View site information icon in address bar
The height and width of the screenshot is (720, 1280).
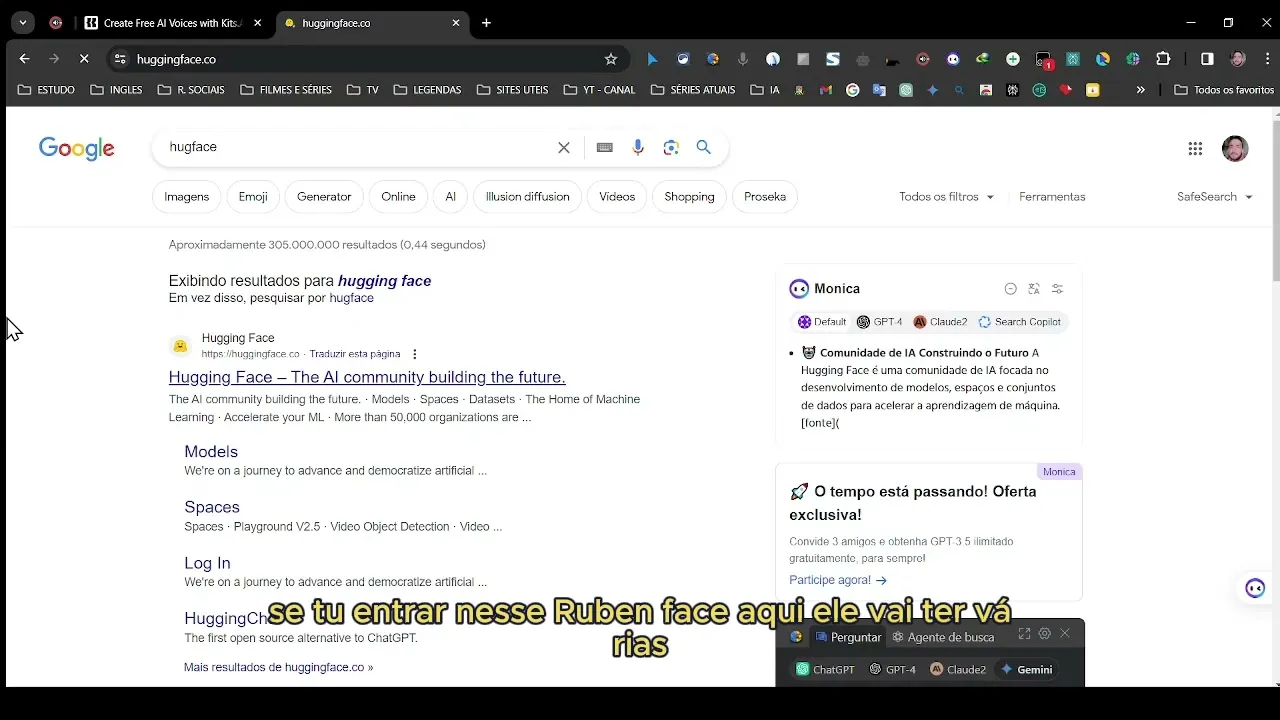(x=120, y=59)
